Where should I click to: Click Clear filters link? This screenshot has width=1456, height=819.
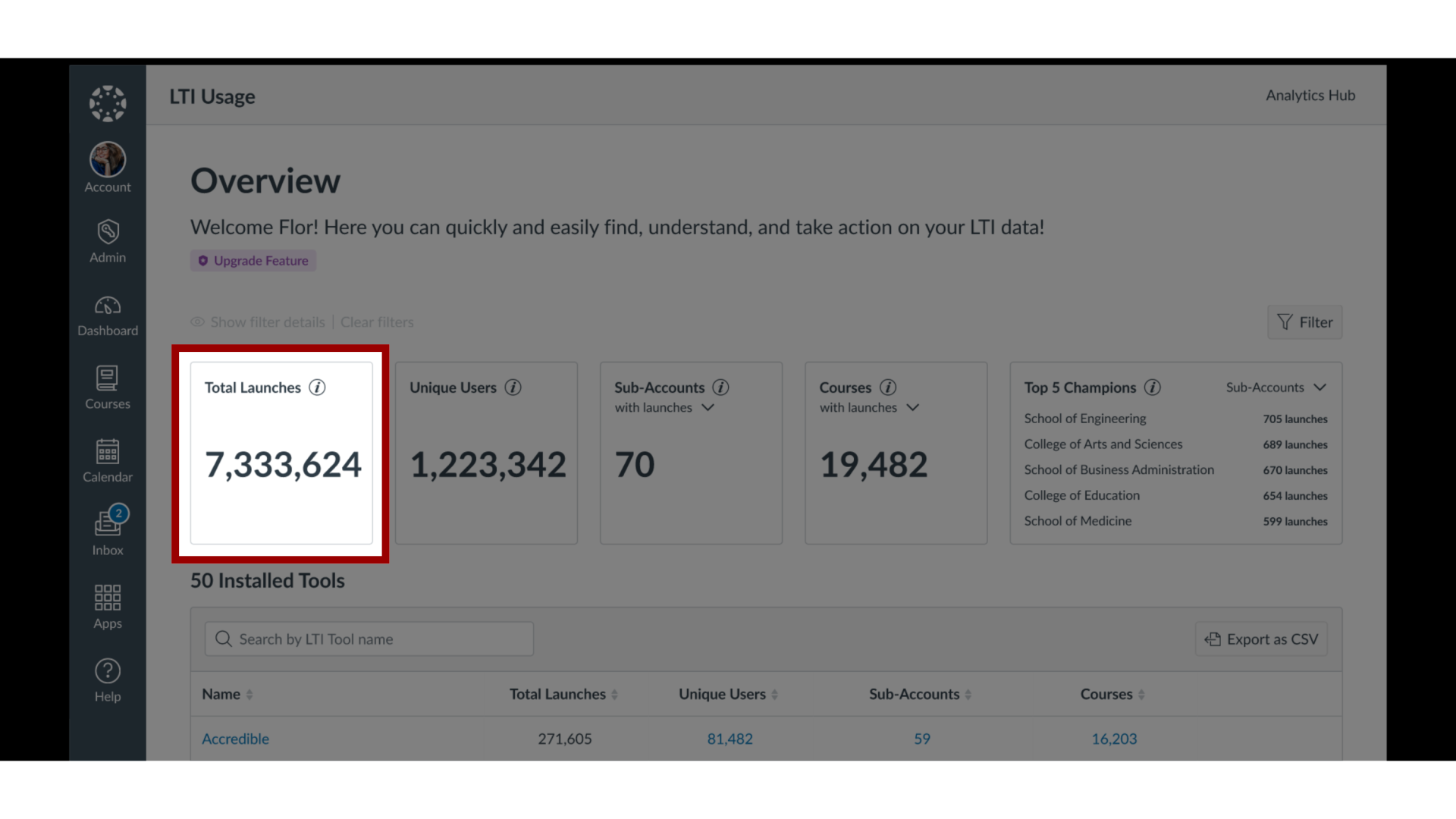pyautogui.click(x=376, y=321)
